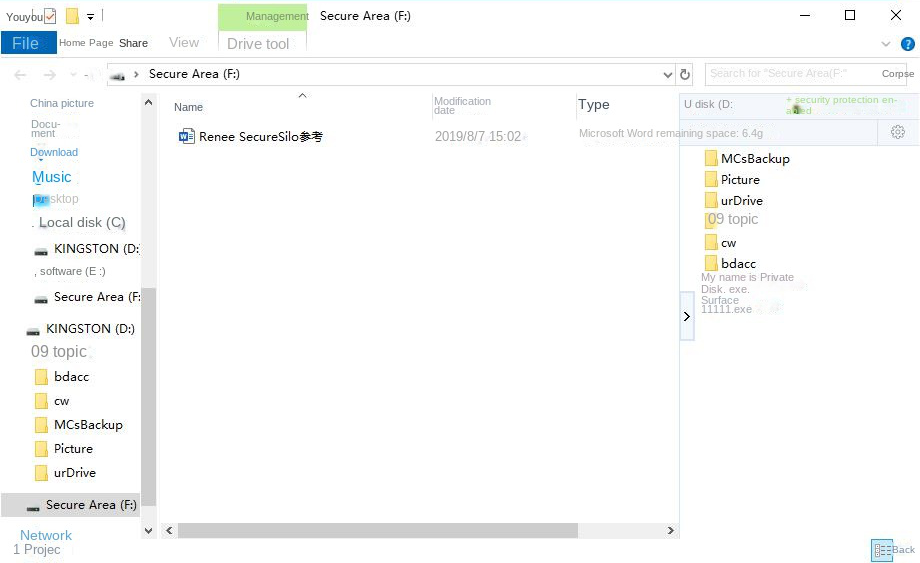
Task: Refresh the Secure Area address bar
Action: click(685, 74)
